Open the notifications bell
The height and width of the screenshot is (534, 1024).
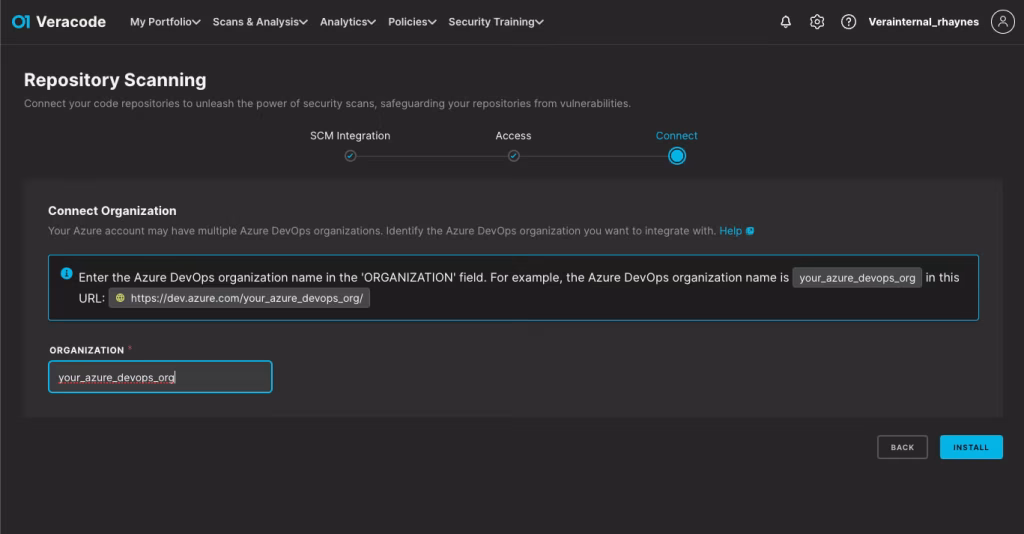pyautogui.click(x=786, y=22)
